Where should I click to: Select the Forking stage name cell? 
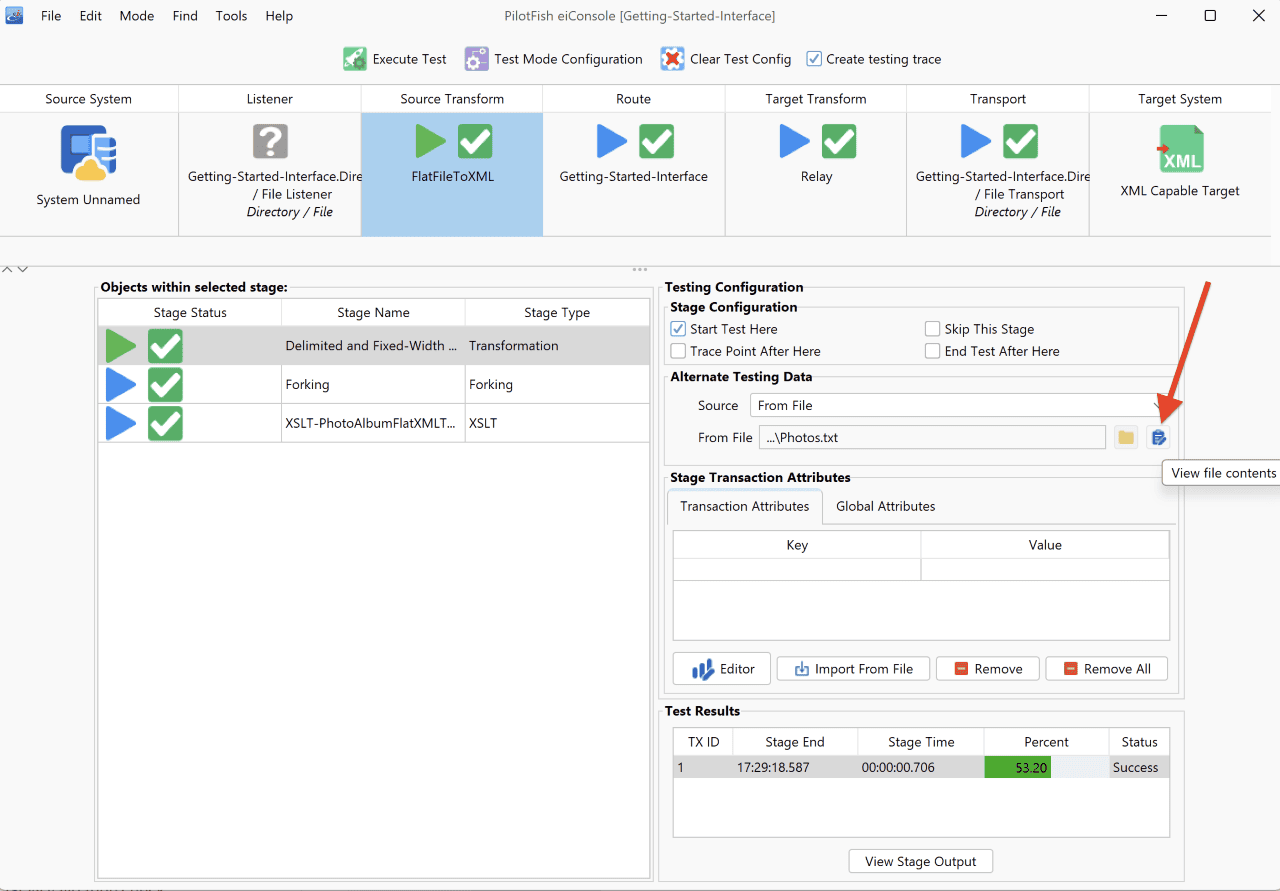pyautogui.click(x=373, y=384)
